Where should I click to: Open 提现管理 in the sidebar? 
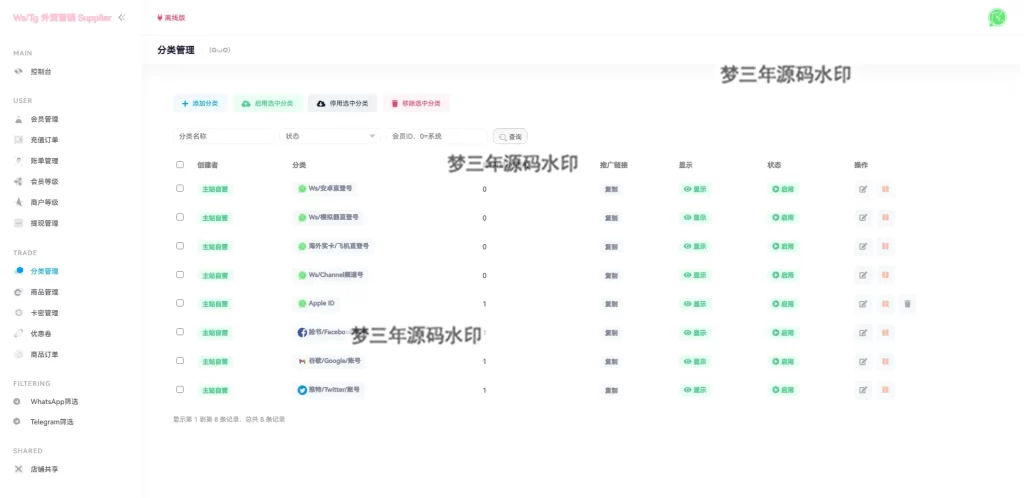coord(44,223)
